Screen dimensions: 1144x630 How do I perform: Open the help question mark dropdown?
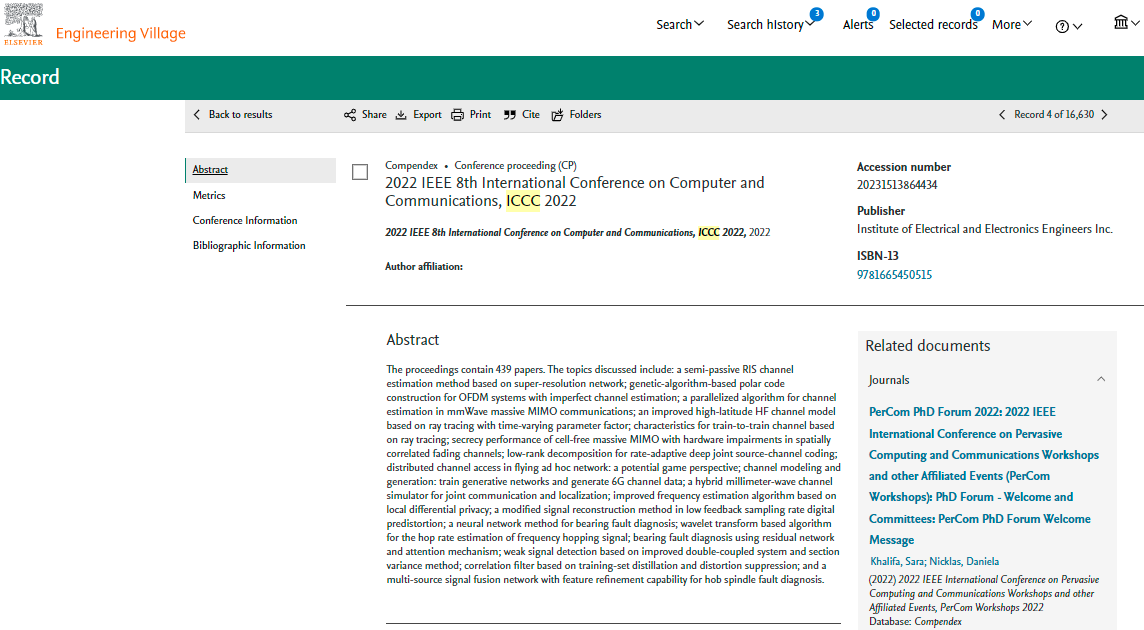1068,26
